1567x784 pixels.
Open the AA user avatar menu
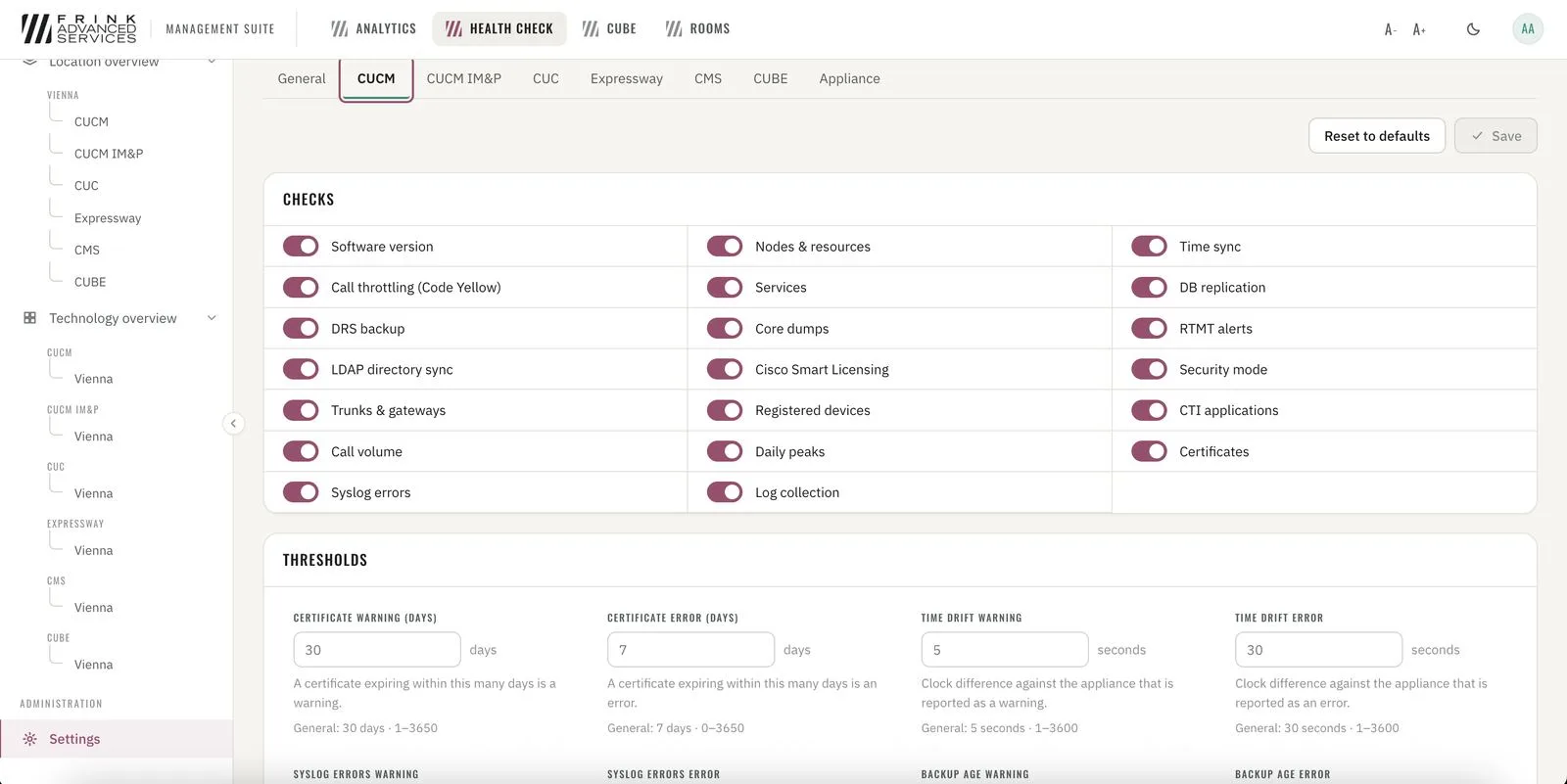tap(1528, 28)
